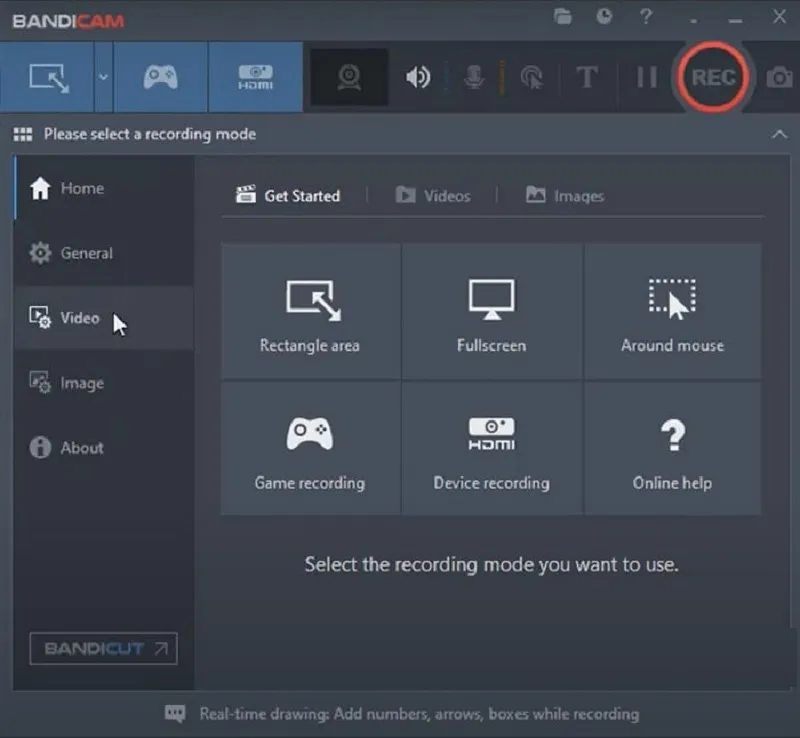Screen dimensions: 800x738
Task: Collapse the recording mode selection panel
Action: click(781, 133)
